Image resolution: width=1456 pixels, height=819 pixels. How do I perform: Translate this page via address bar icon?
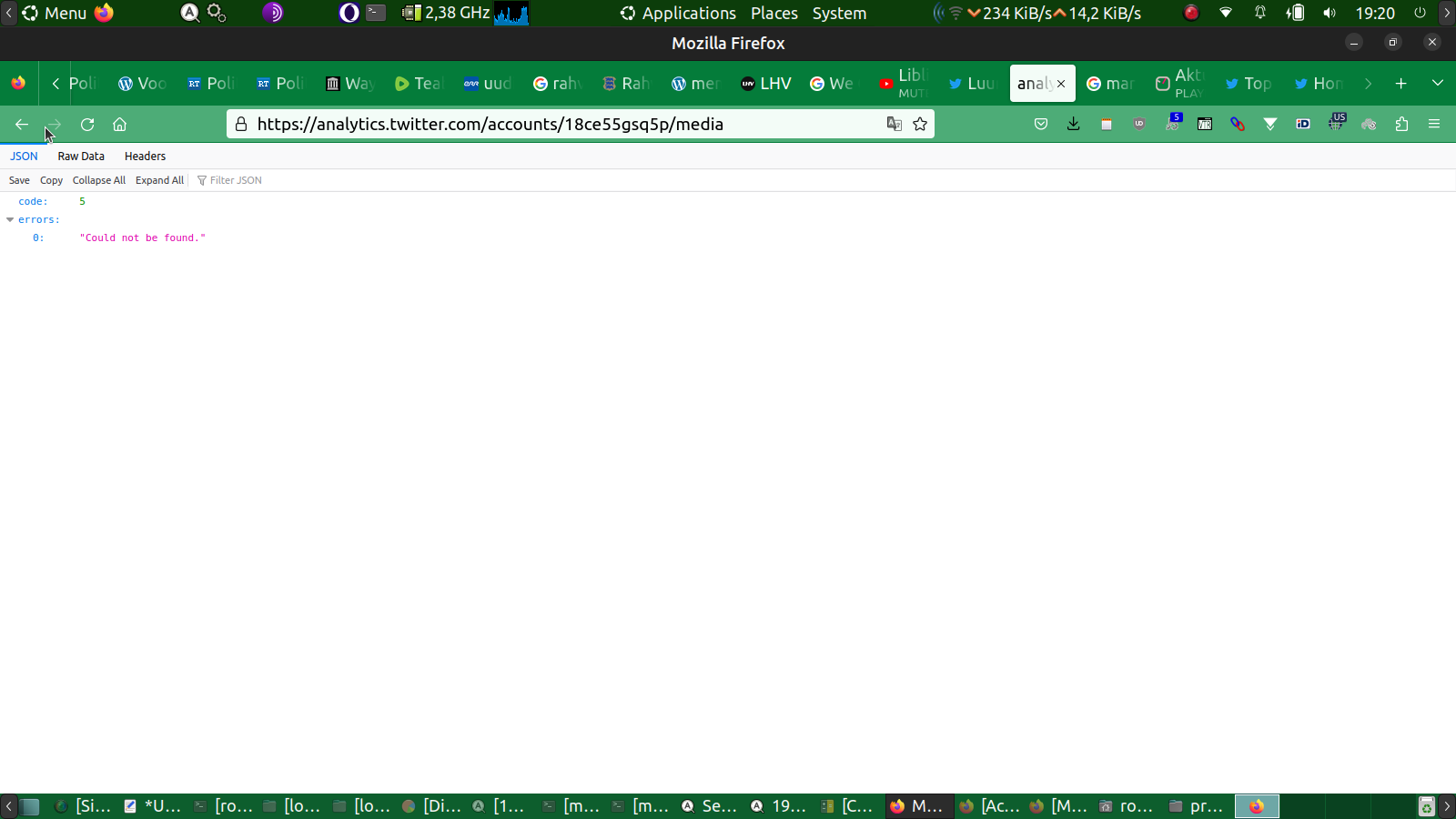895,125
